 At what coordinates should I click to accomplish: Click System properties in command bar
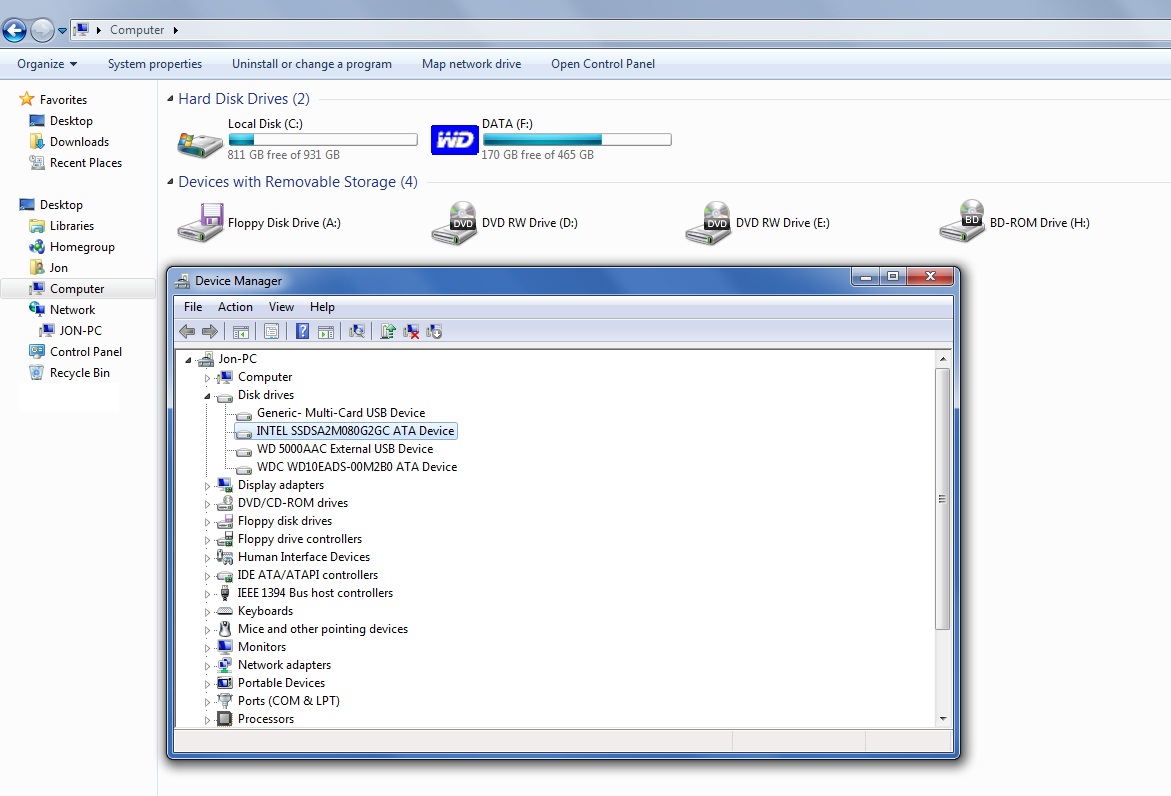(x=155, y=64)
